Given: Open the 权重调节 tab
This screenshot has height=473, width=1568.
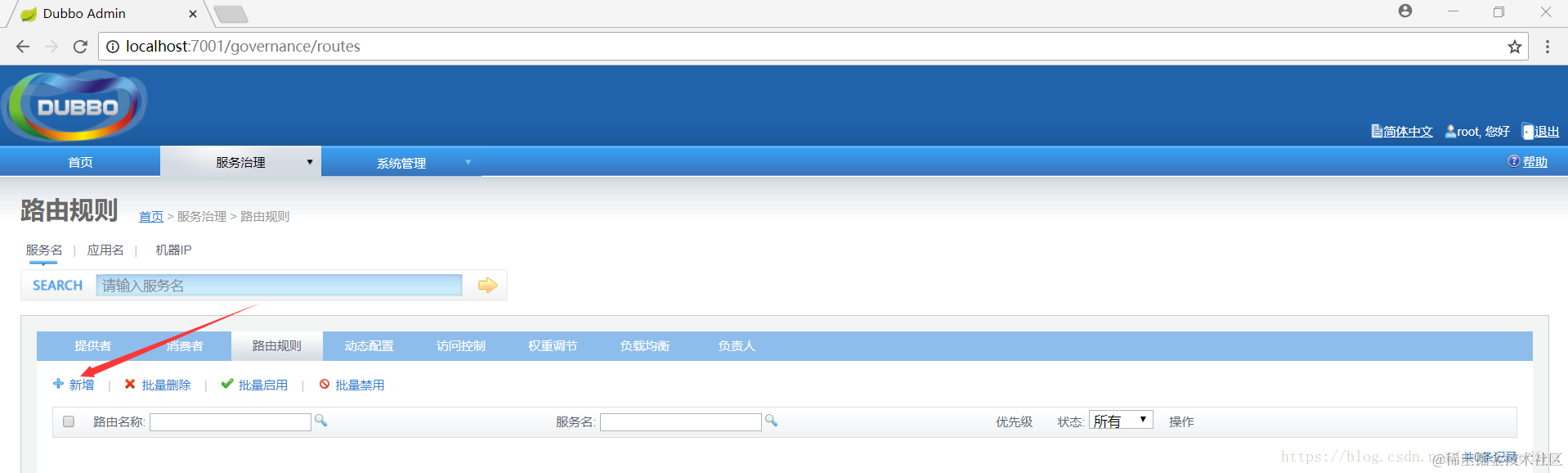Looking at the screenshot, I should pos(553,346).
